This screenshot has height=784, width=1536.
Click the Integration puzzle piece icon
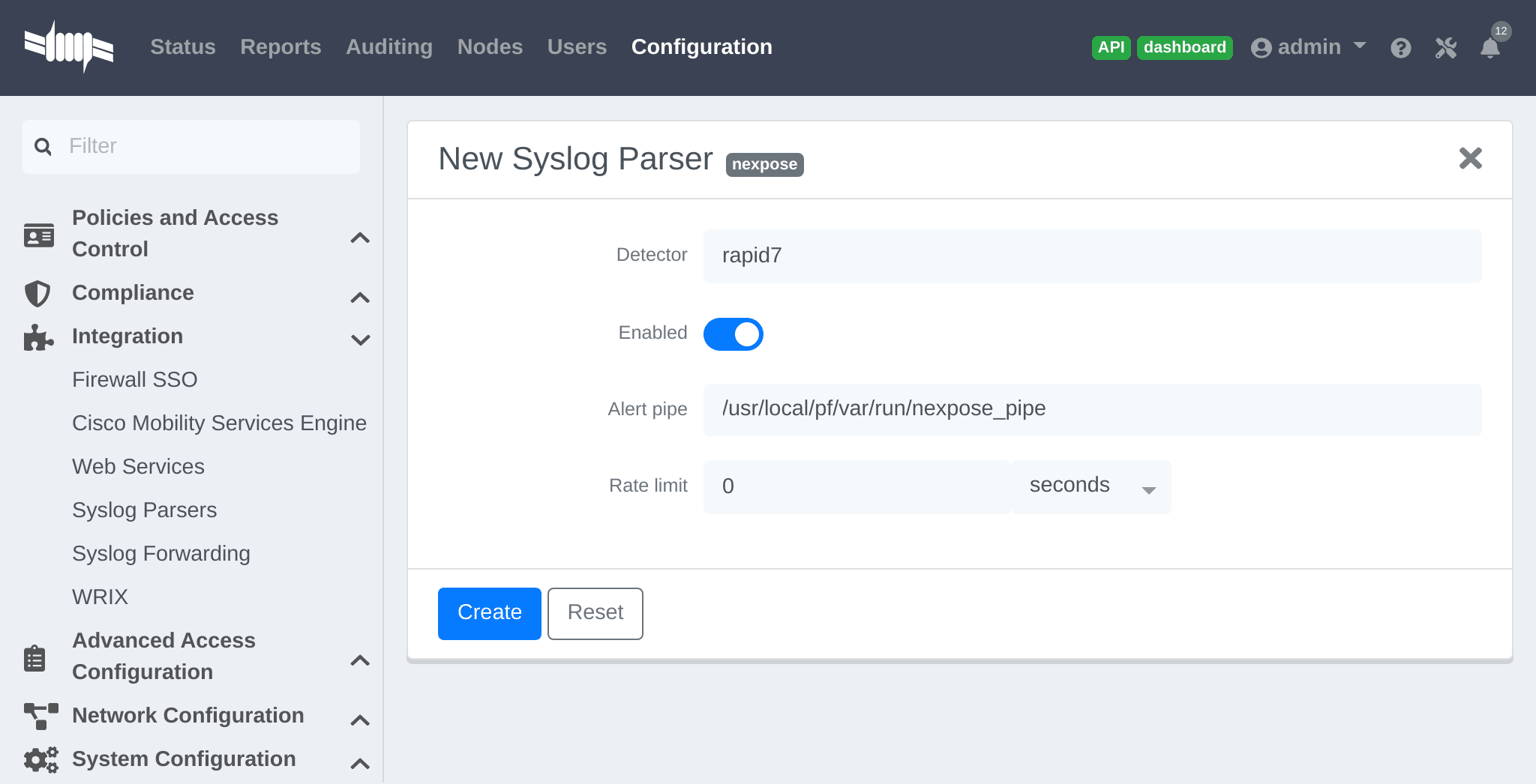tap(38, 338)
